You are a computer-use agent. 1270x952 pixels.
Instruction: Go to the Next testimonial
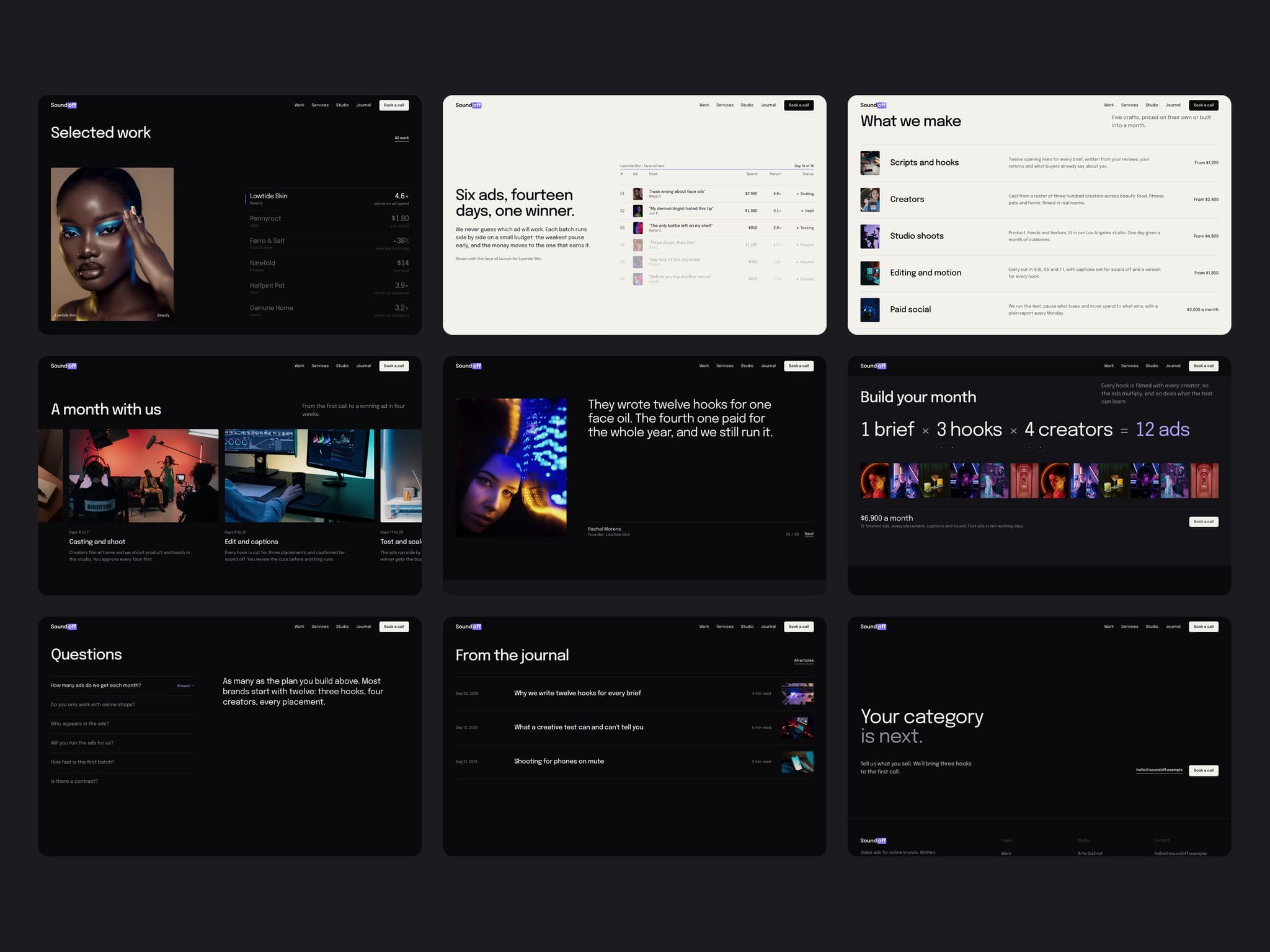pos(809,534)
